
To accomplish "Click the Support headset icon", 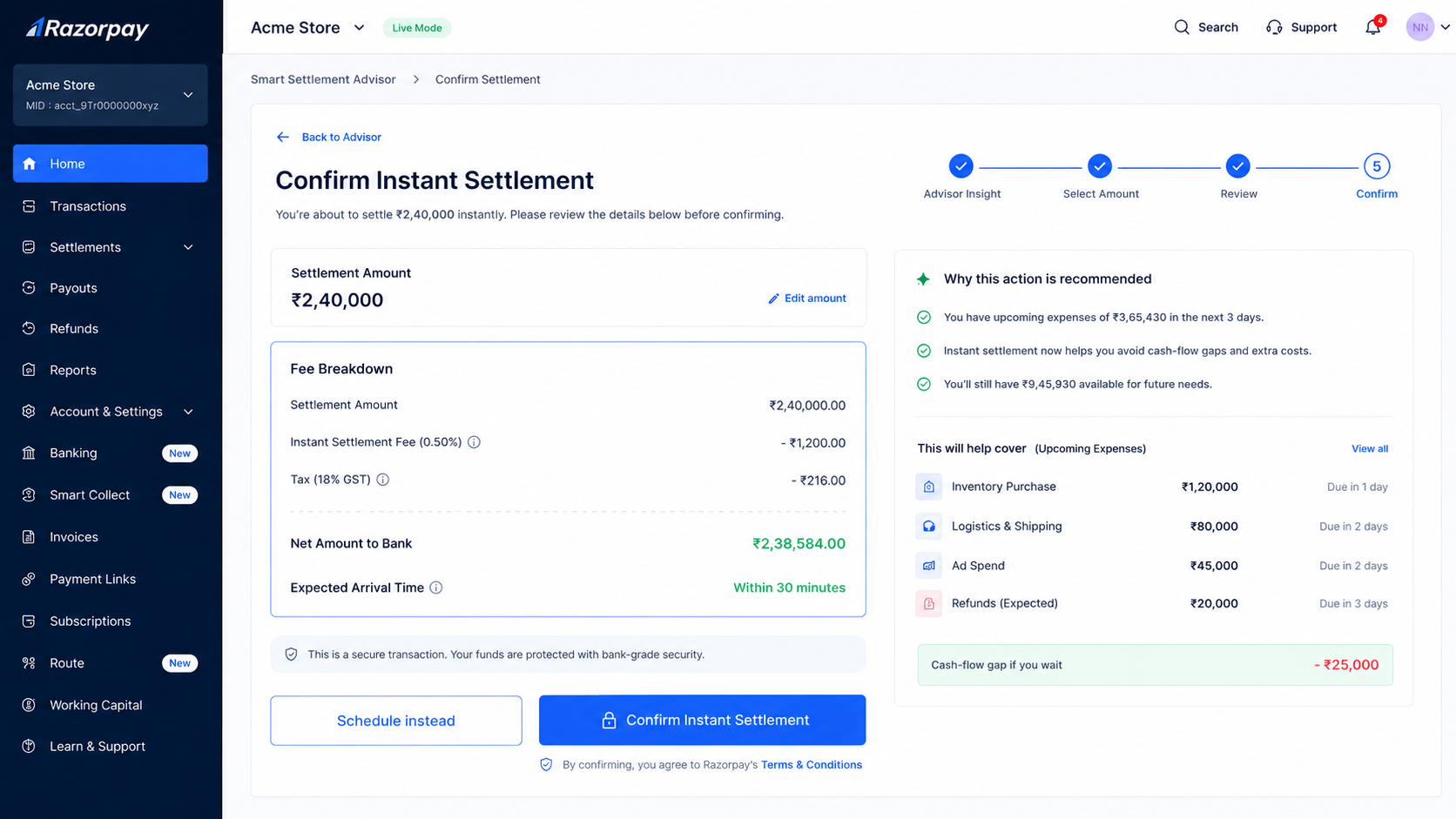I will pos(1274,27).
